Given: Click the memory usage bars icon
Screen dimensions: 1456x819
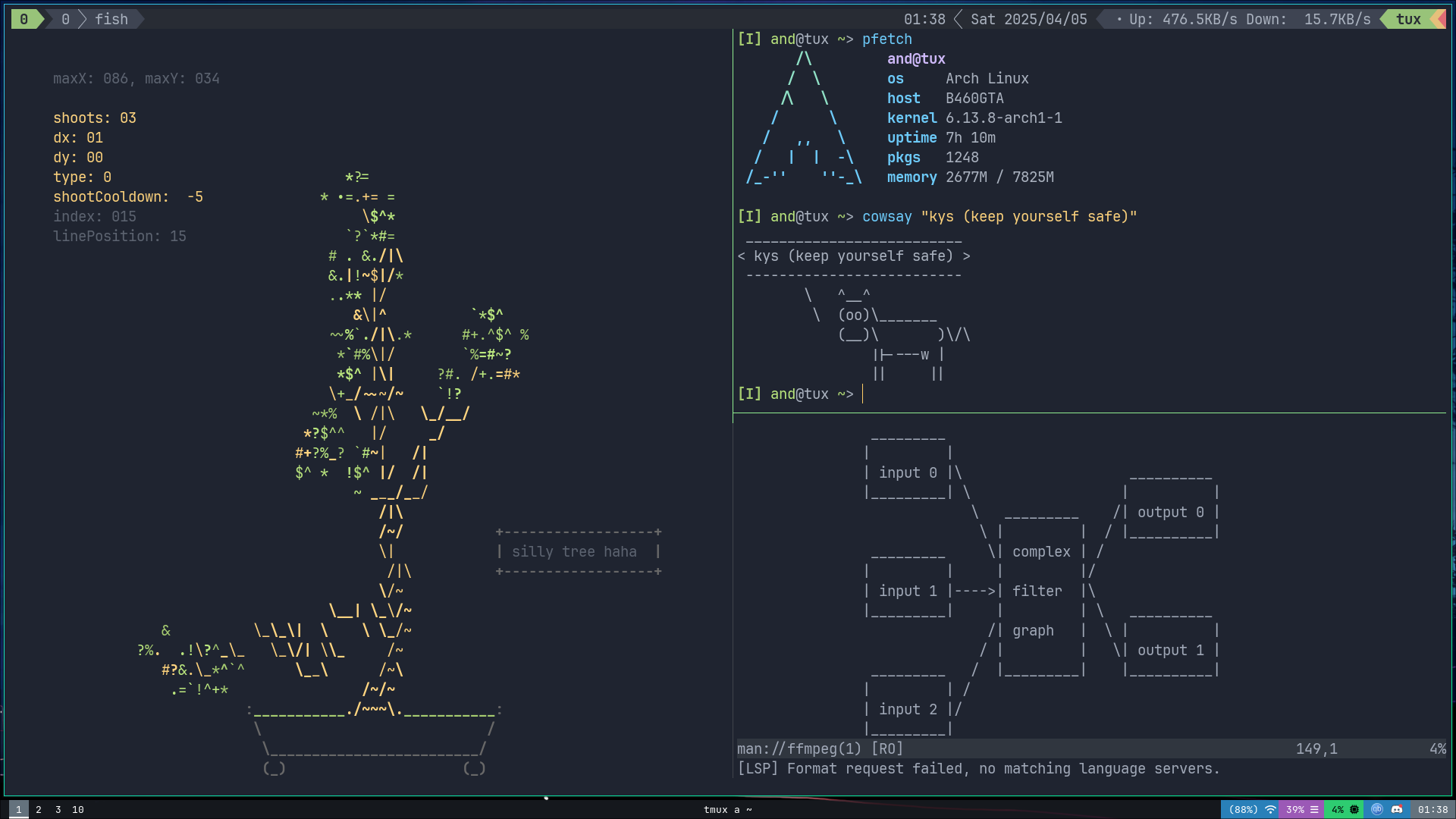Looking at the screenshot, I should pos(1314,810).
